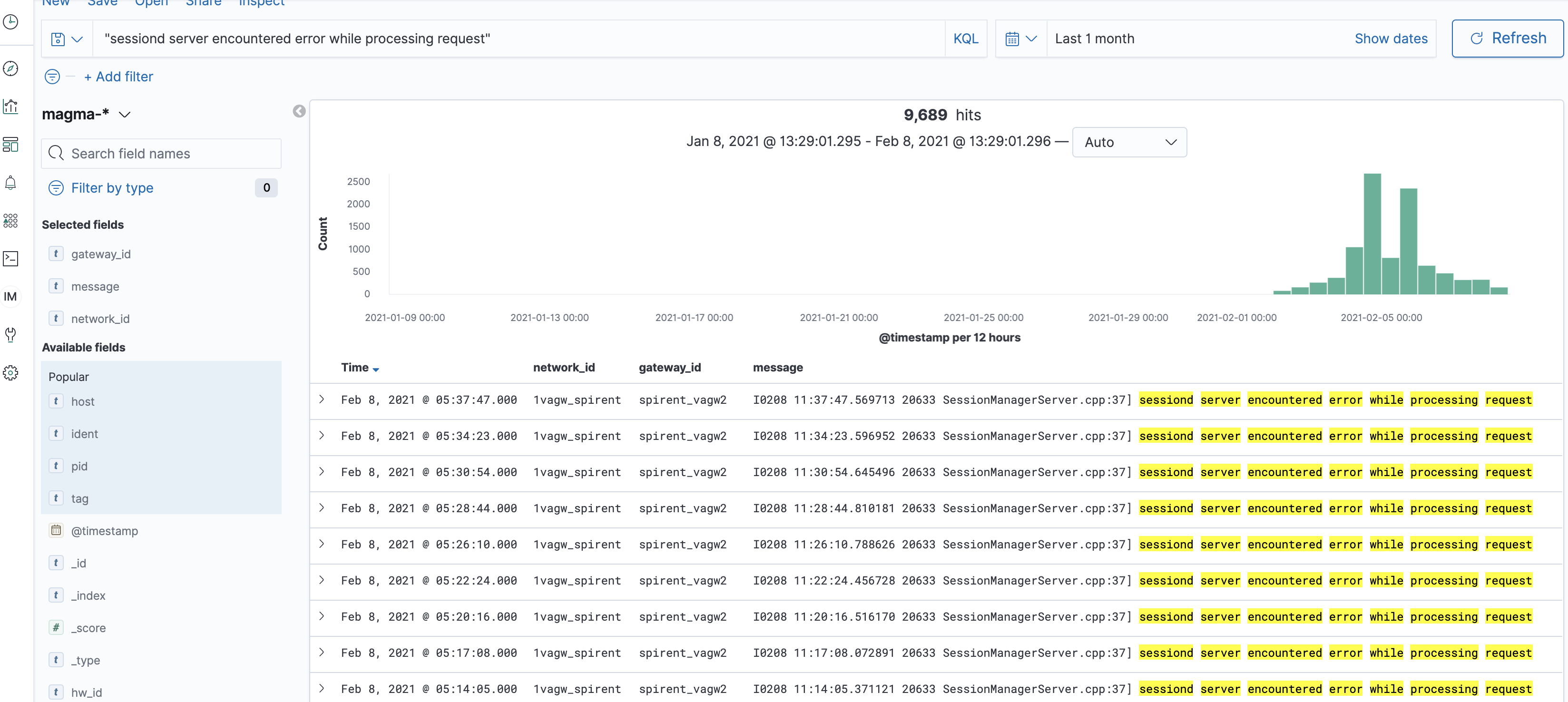This screenshot has width=1568, height=702.
Task: Expand the 05:28:44.000 log row
Action: pyautogui.click(x=322, y=508)
